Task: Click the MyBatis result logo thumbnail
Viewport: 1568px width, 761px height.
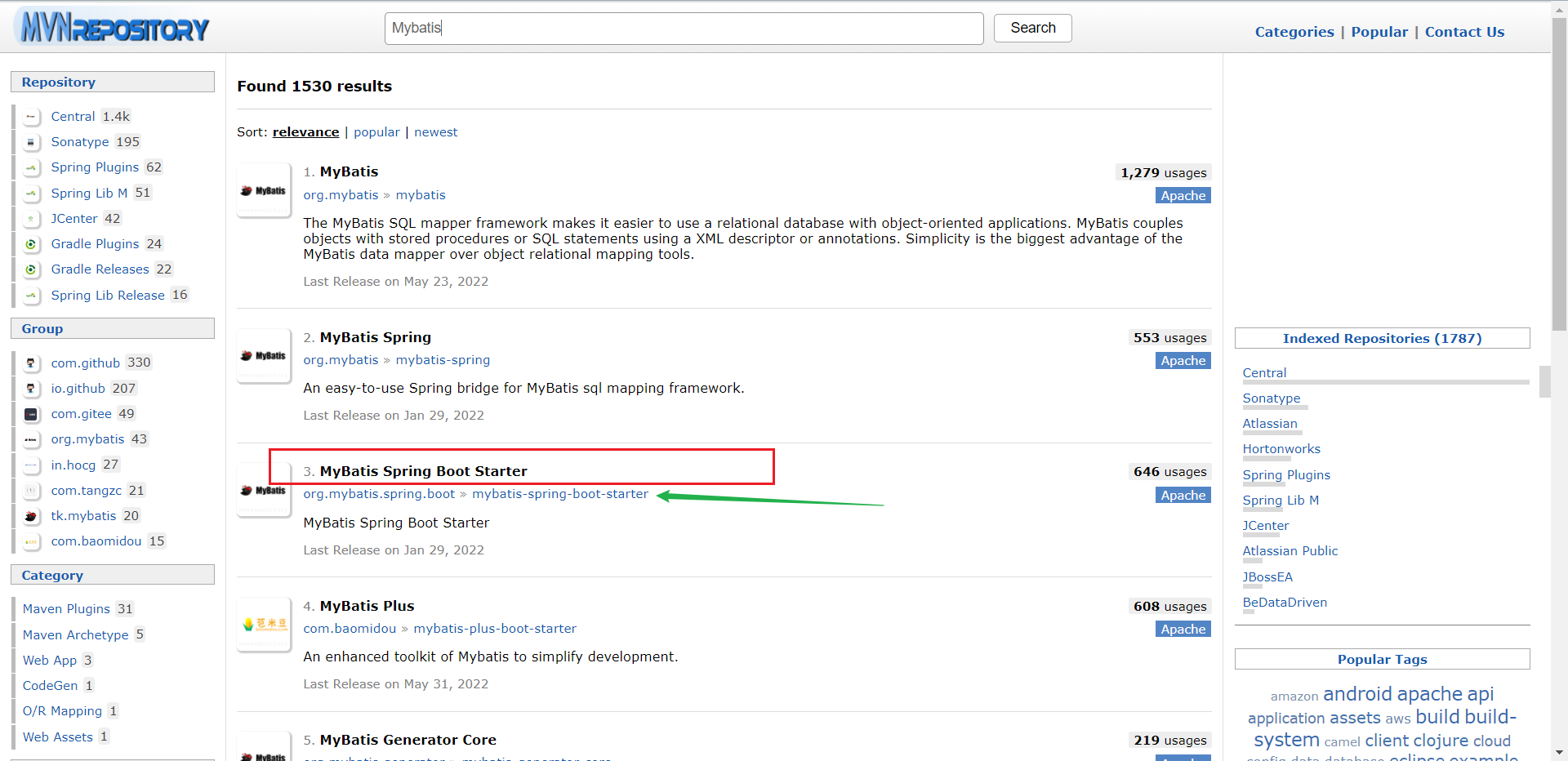Action: [264, 190]
